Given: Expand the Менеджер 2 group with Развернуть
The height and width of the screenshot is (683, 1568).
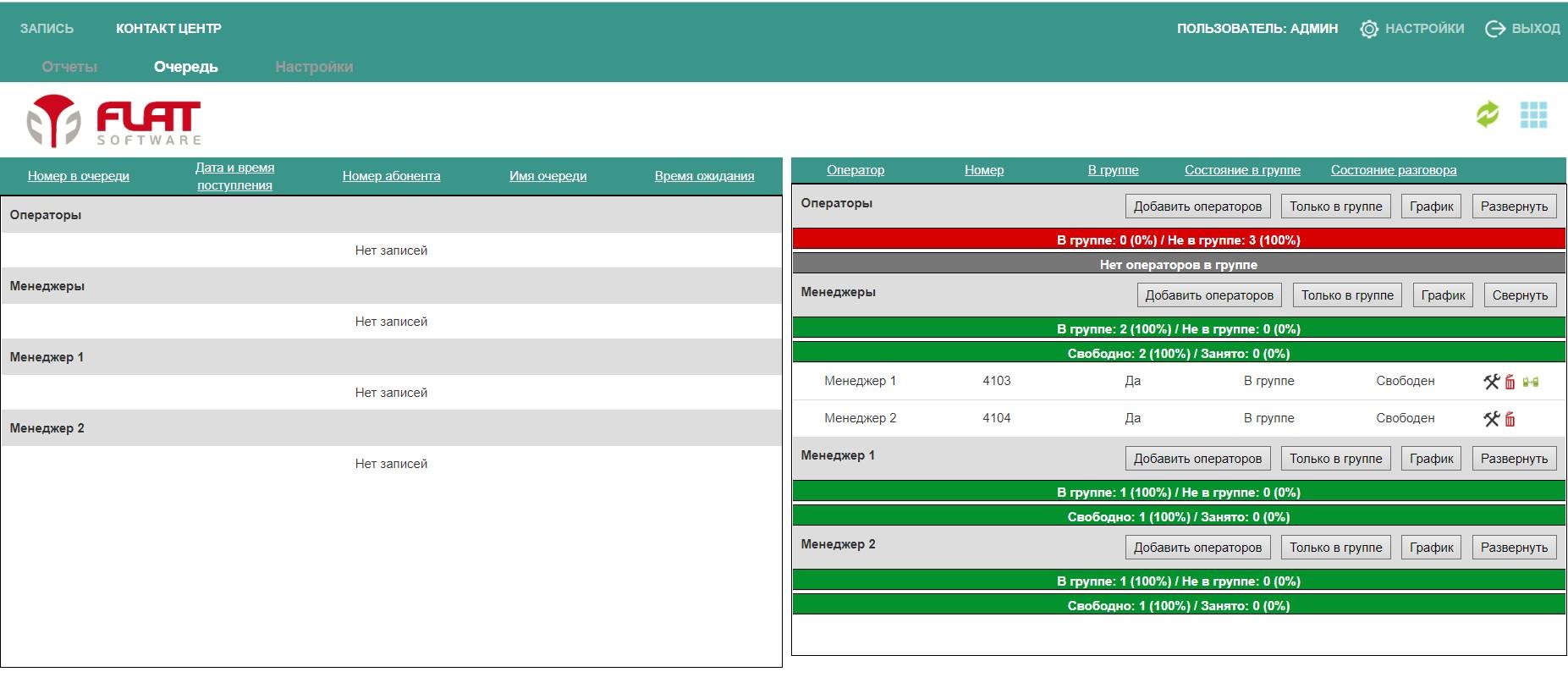Looking at the screenshot, I should tap(1514, 548).
